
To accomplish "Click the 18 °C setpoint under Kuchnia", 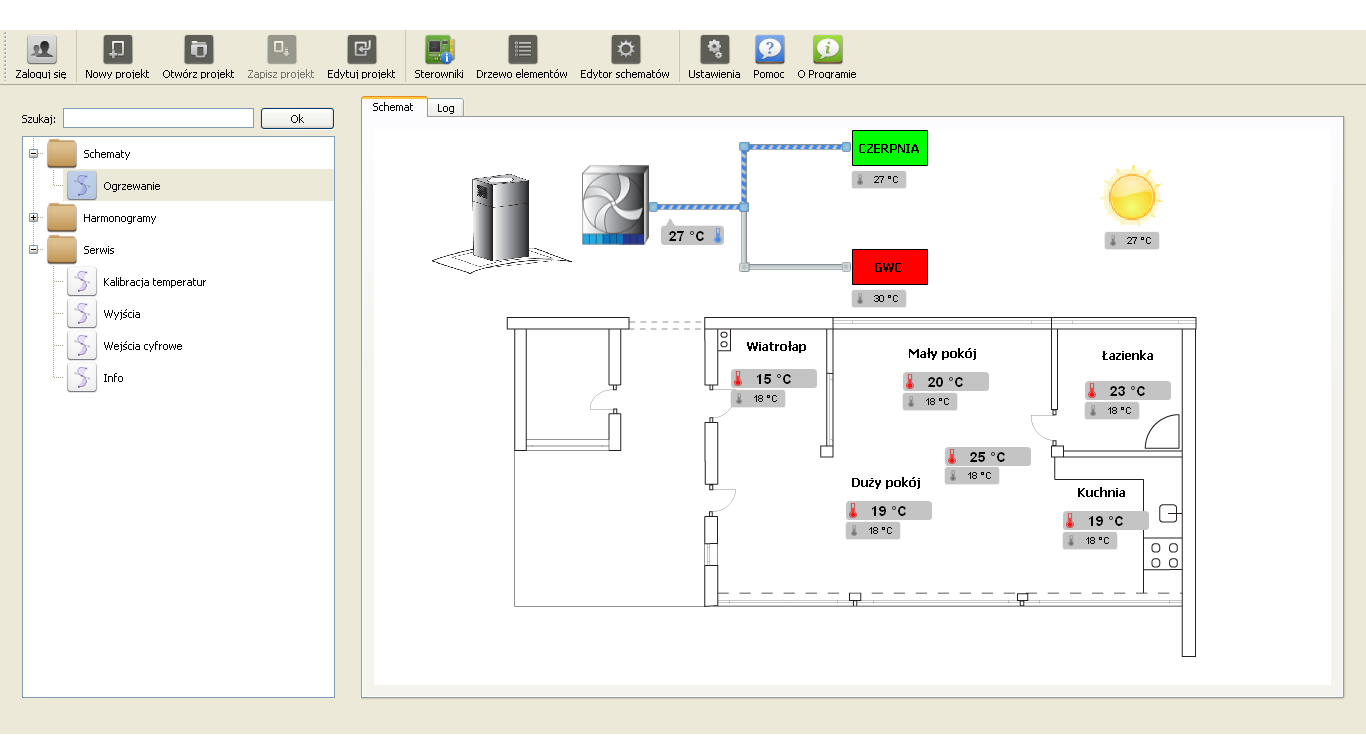I will tap(1089, 540).
